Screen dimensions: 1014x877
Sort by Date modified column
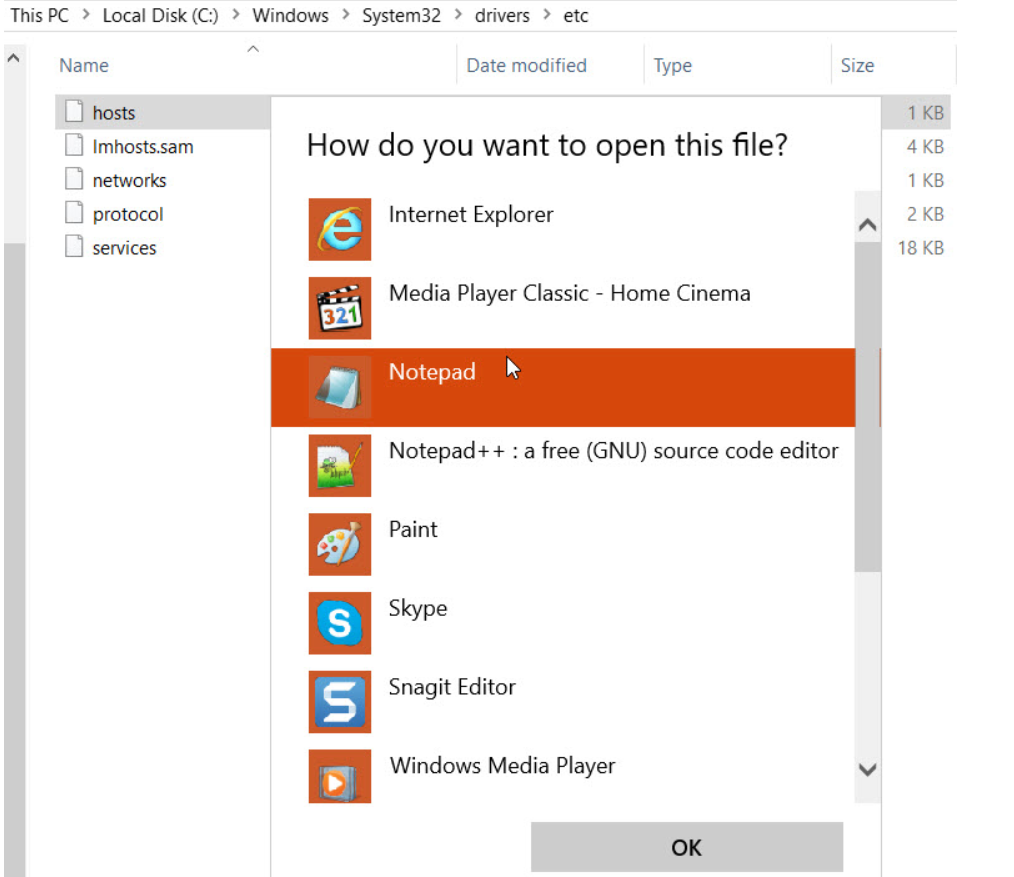526,66
